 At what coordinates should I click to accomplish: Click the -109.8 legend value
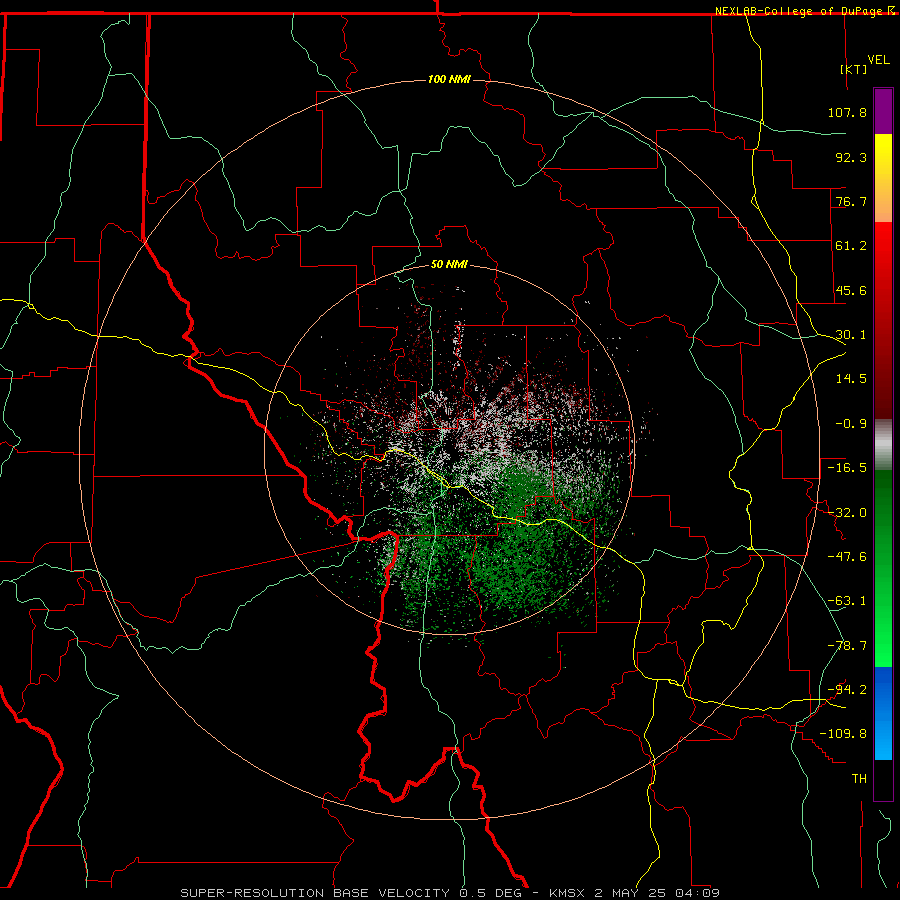(x=843, y=734)
